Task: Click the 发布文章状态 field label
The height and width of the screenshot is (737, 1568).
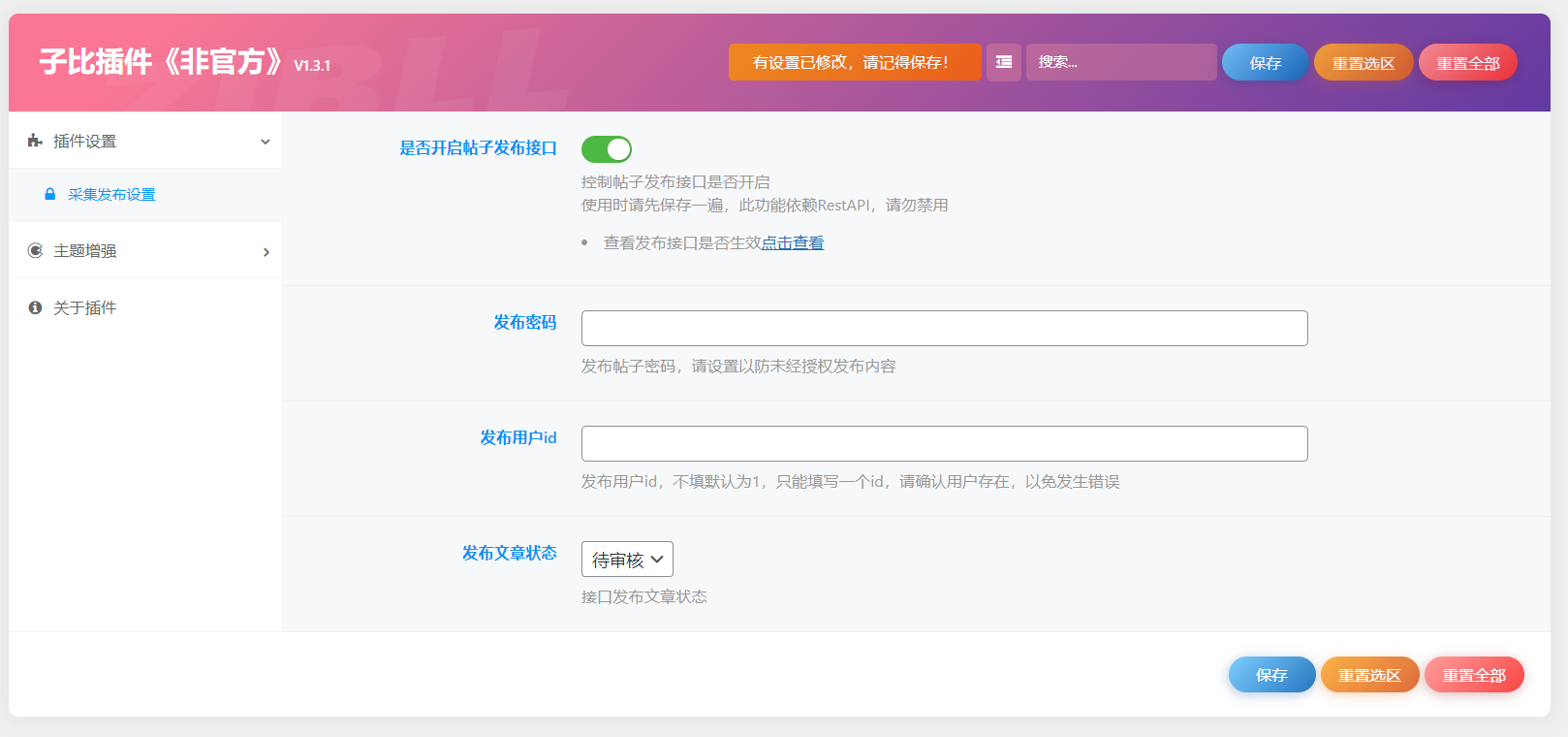Action: tap(510, 554)
